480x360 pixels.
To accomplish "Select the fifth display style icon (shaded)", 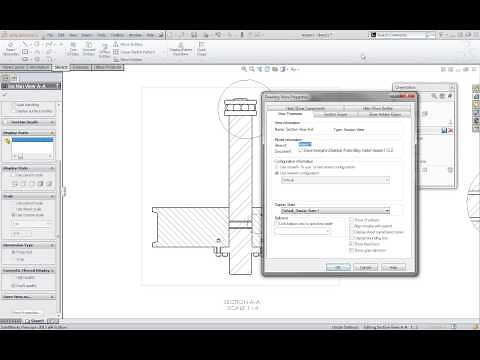I will pos(49,184).
